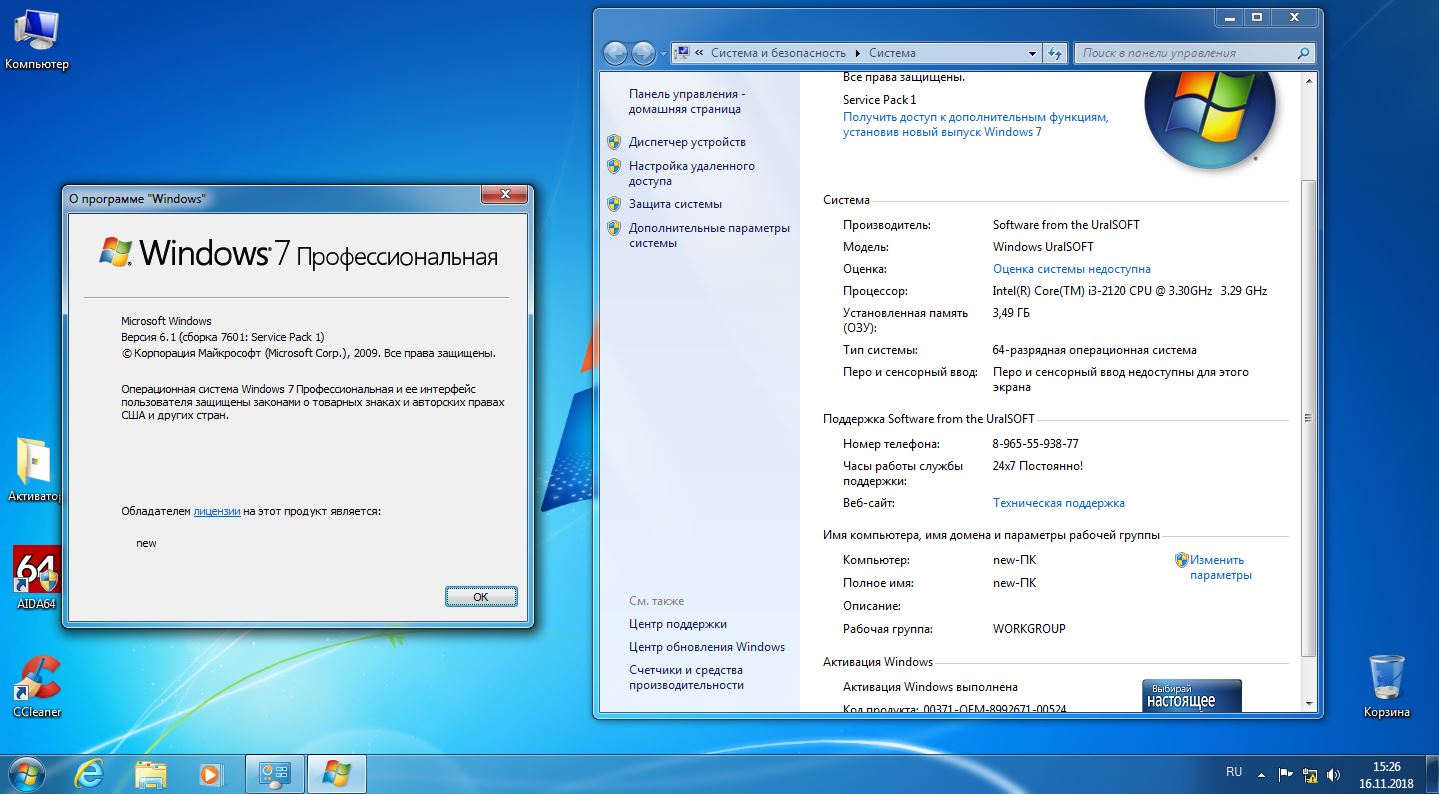This screenshot has height=794, width=1439.
Task: Expand the breadcrumb double-chevron in address bar
Action: [x=699, y=53]
